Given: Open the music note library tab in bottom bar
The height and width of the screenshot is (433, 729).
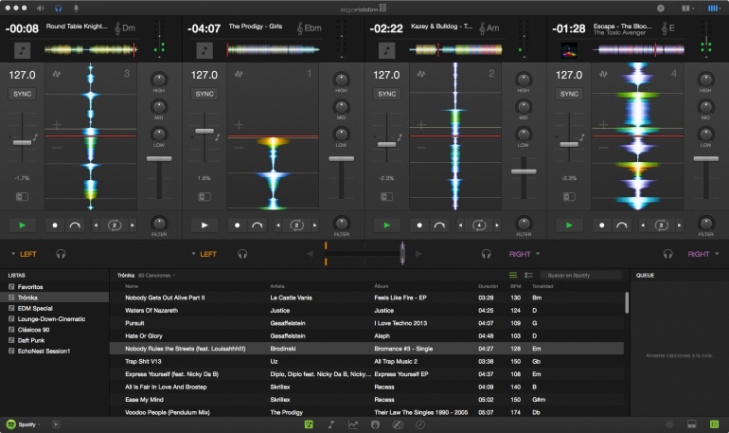Looking at the screenshot, I should pos(331,424).
